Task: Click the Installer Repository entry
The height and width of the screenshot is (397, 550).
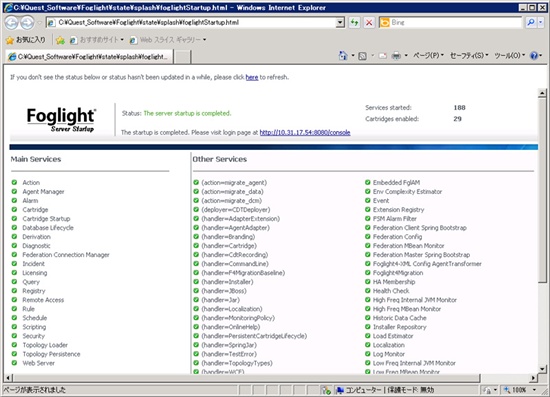Action: pyautogui.click(x=400, y=327)
